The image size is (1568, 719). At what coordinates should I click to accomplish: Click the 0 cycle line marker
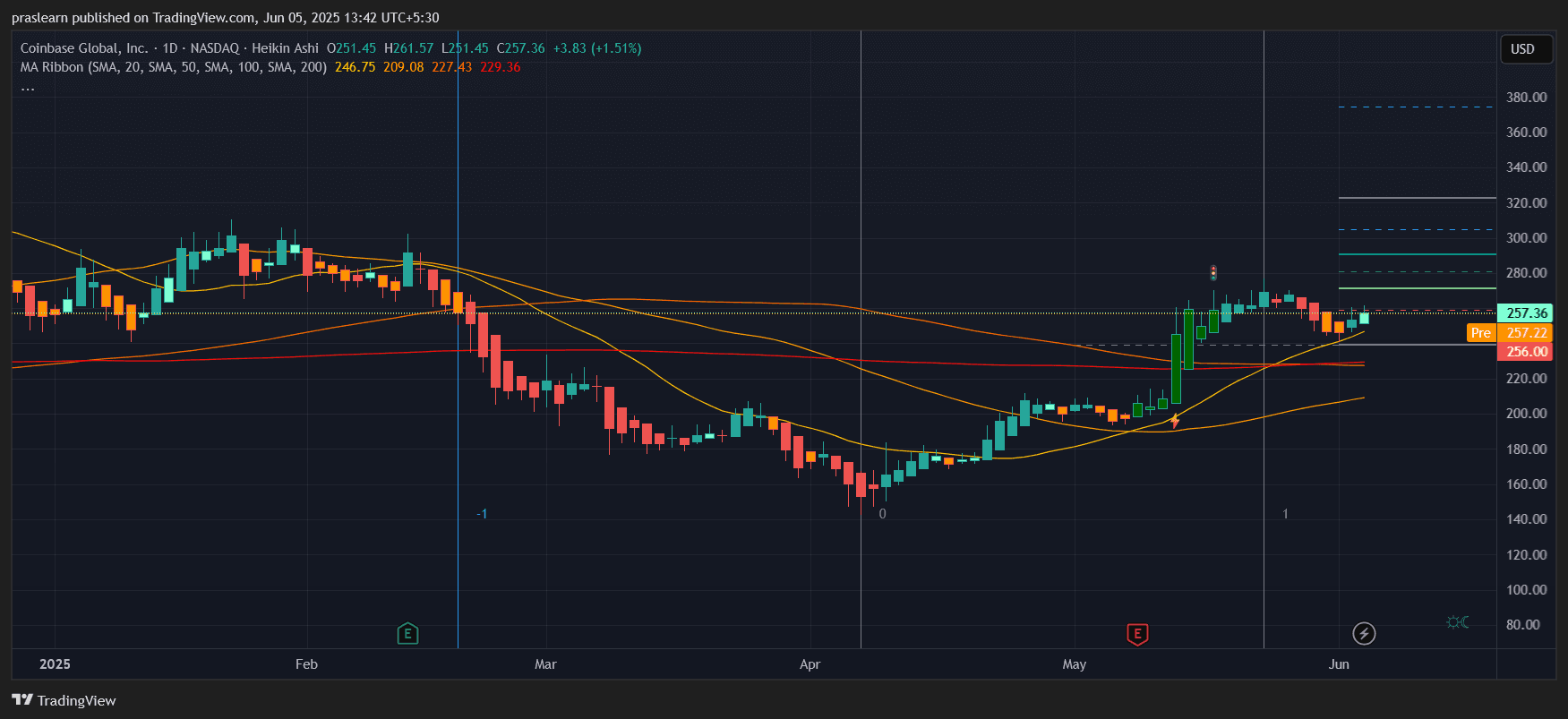pyautogui.click(x=883, y=513)
